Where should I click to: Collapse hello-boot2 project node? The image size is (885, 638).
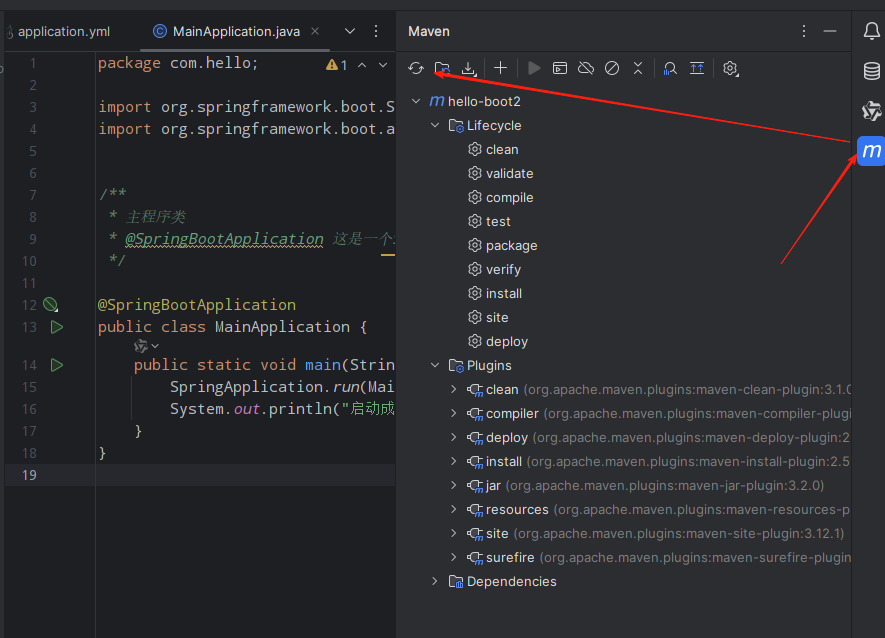pyautogui.click(x=416, y=101)
